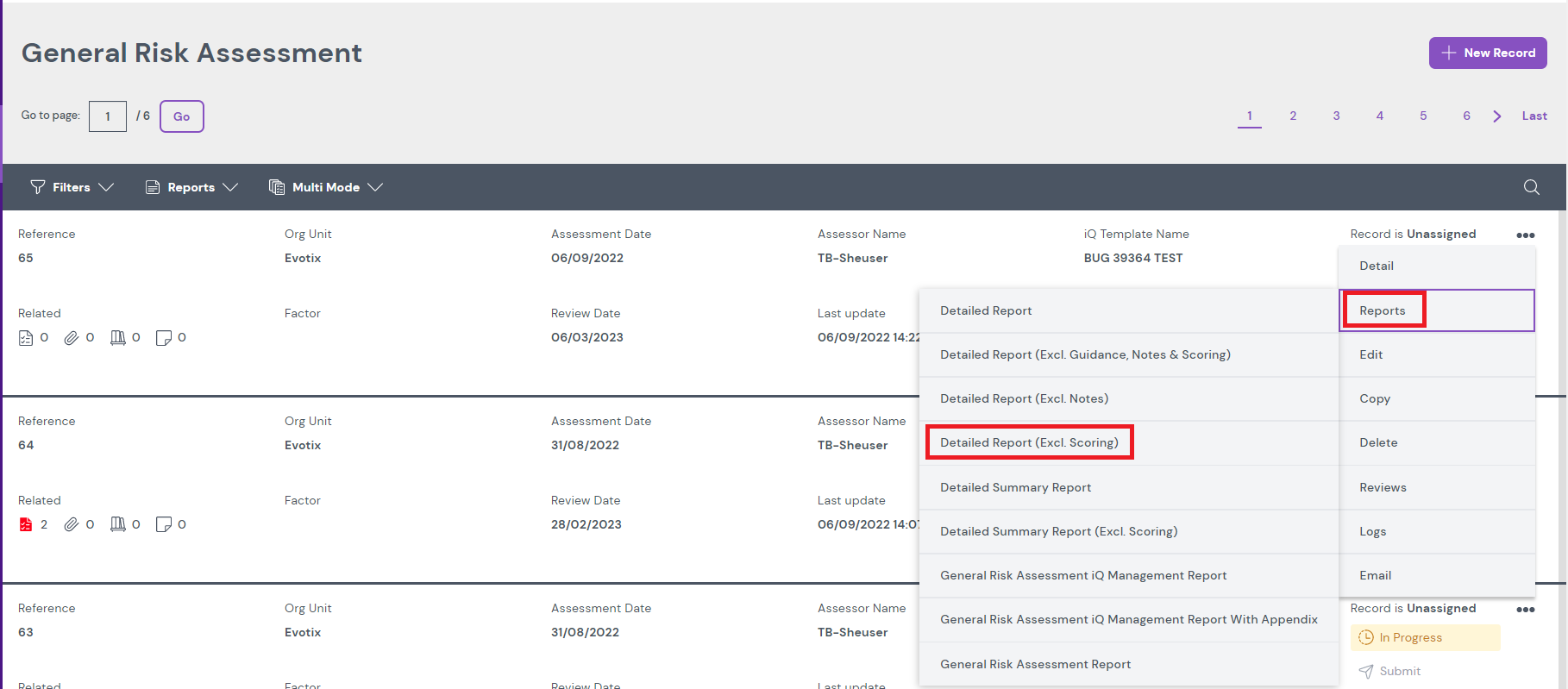Click attachment paperclip icon for record 65

(72, 337)
